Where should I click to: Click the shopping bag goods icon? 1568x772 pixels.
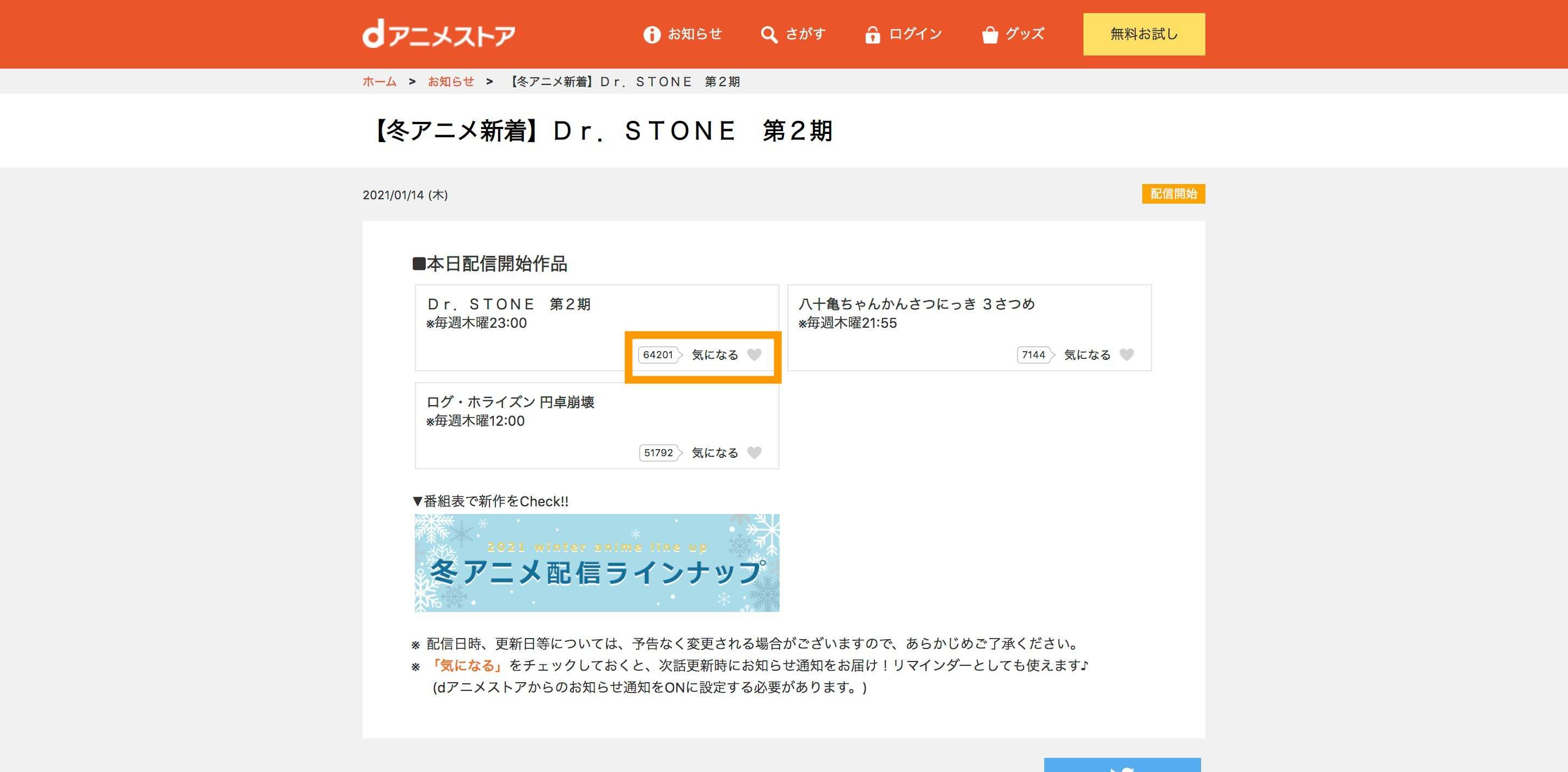point(990,35)
